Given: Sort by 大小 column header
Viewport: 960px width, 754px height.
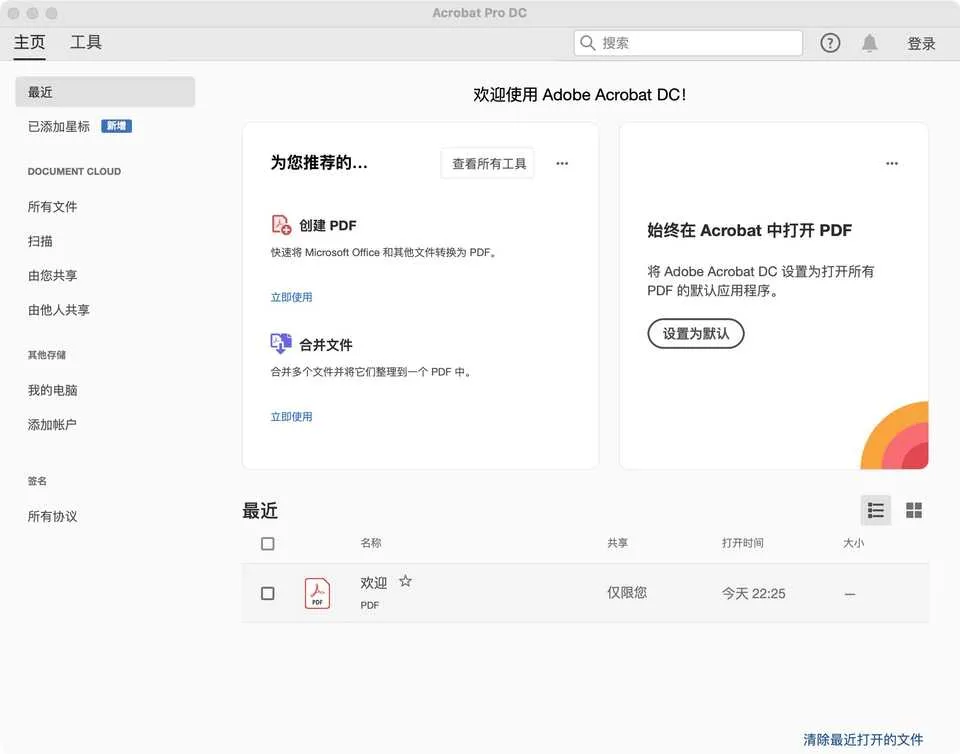Looking at the screenshot, I should [853, 543].
